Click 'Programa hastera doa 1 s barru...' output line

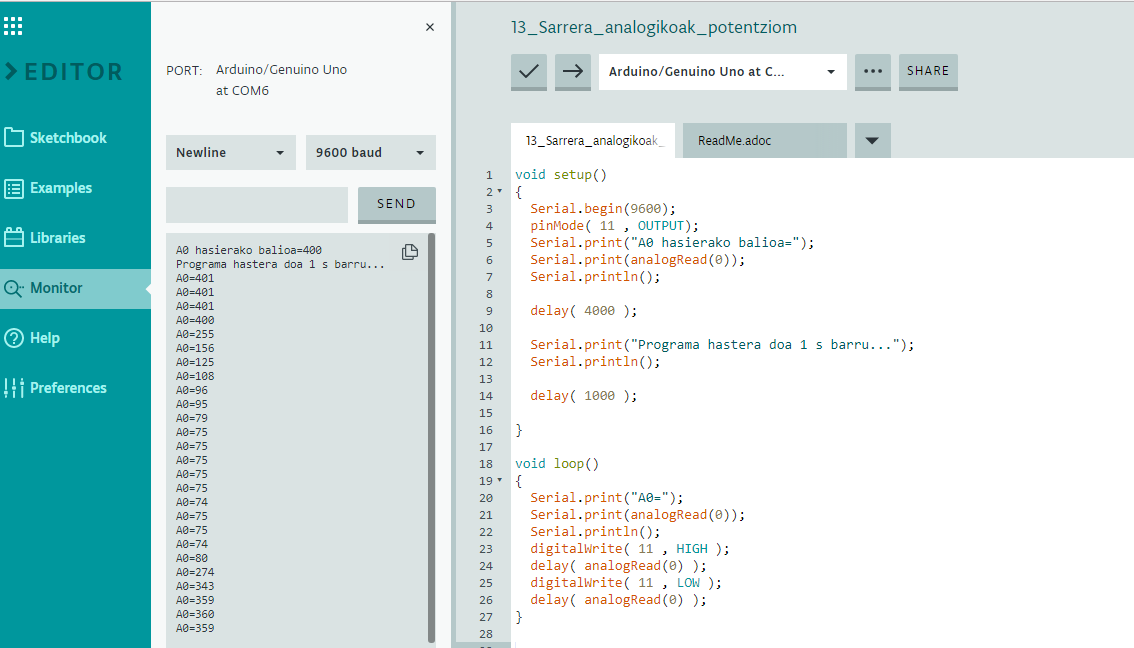tap(280, 265)
